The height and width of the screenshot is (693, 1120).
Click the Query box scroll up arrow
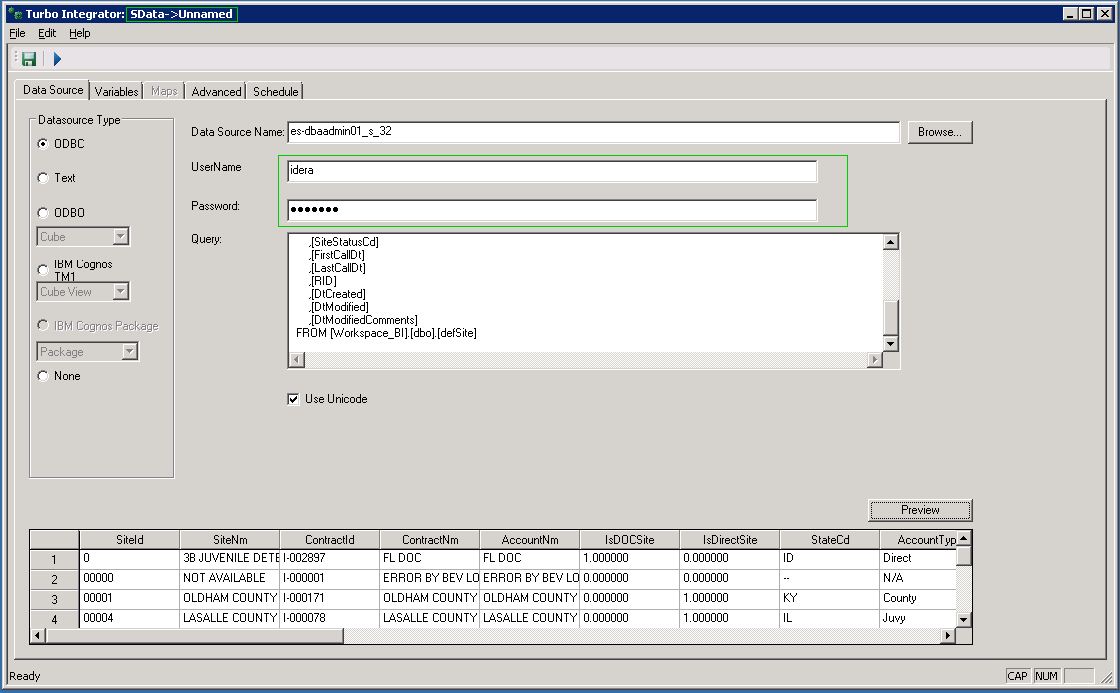click(x=891, y=242)
